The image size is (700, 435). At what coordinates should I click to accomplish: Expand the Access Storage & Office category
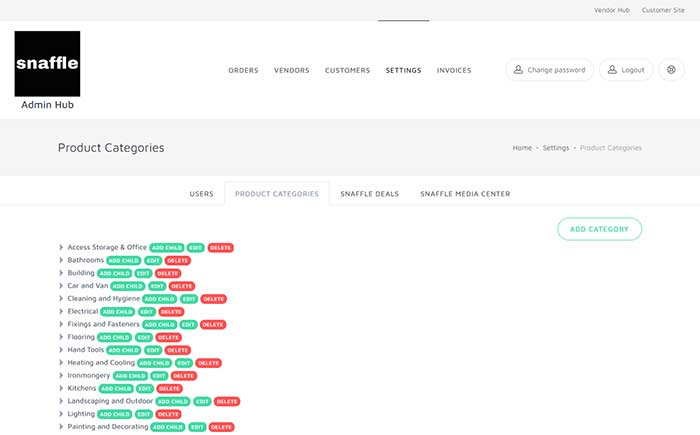[61, 247]
